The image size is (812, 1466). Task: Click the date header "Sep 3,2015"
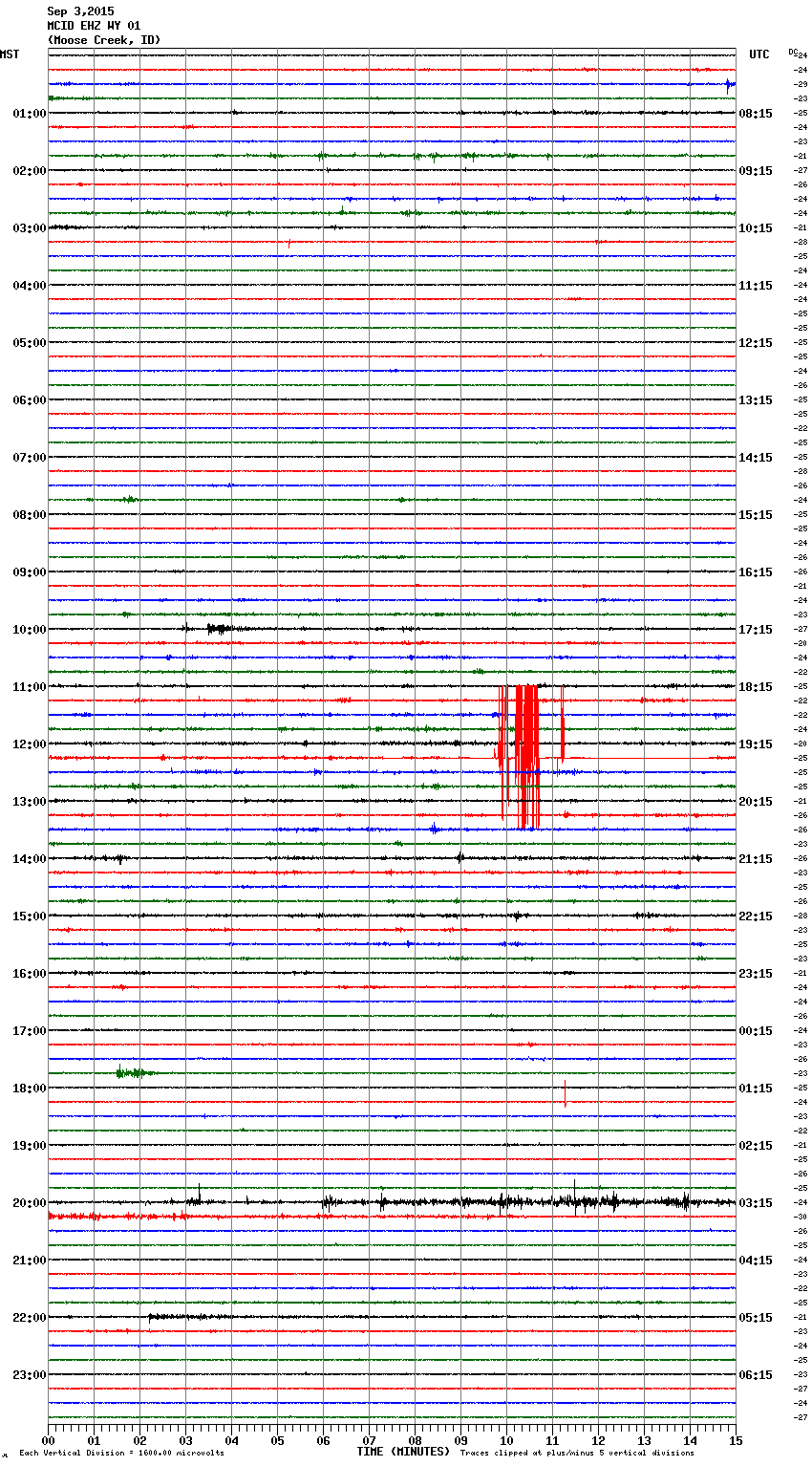(x=80, y=11)
